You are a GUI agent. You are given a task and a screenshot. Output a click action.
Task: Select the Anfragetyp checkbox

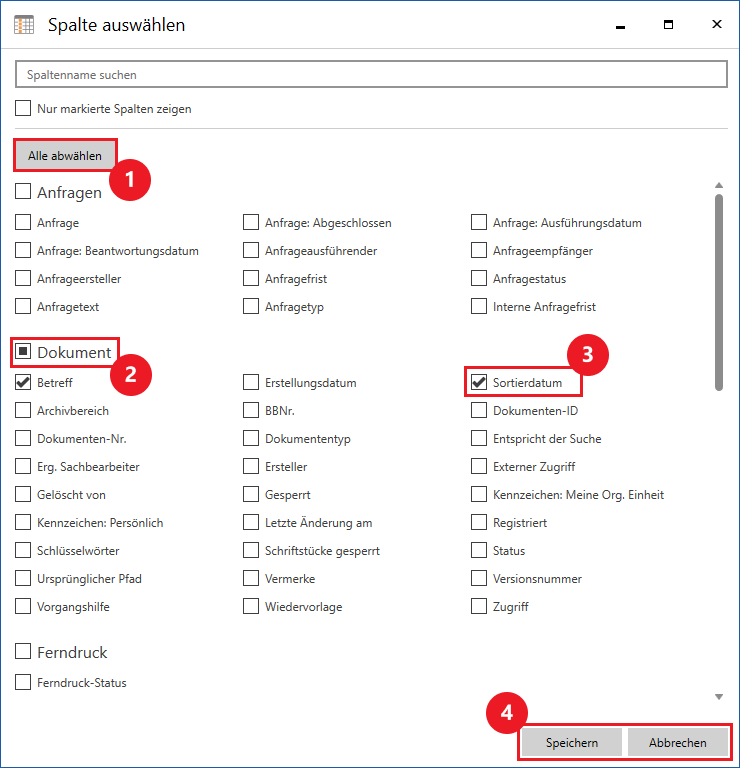(x=251, y=306)
